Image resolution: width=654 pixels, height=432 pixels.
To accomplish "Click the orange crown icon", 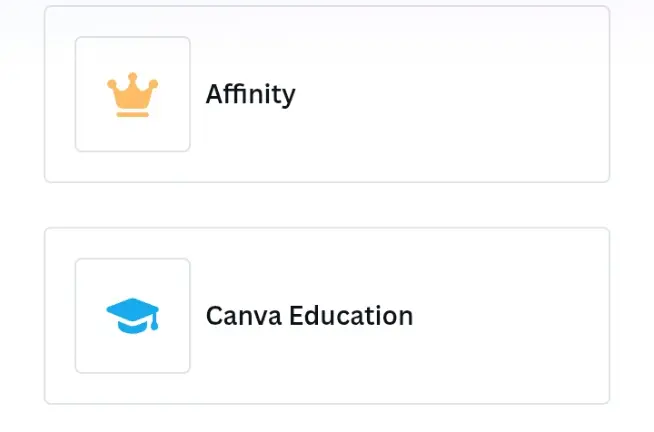I will click(133, 95).
